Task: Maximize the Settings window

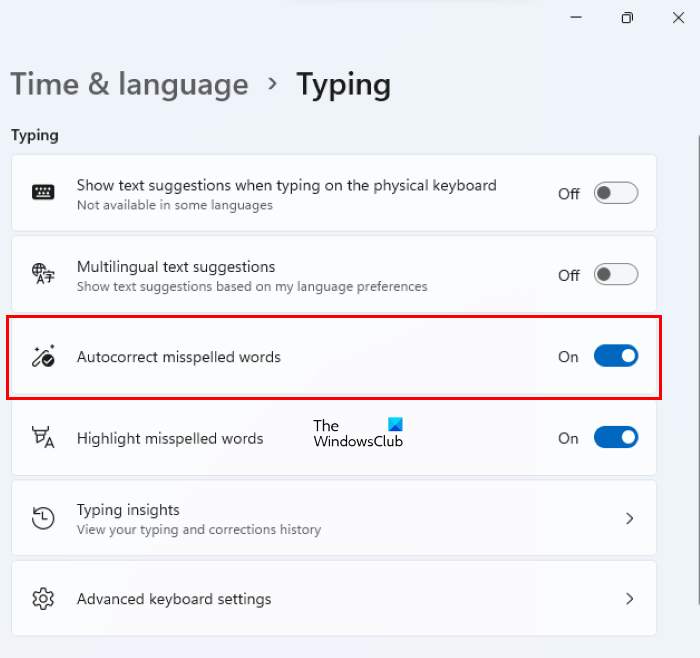Action: (627, 18)
